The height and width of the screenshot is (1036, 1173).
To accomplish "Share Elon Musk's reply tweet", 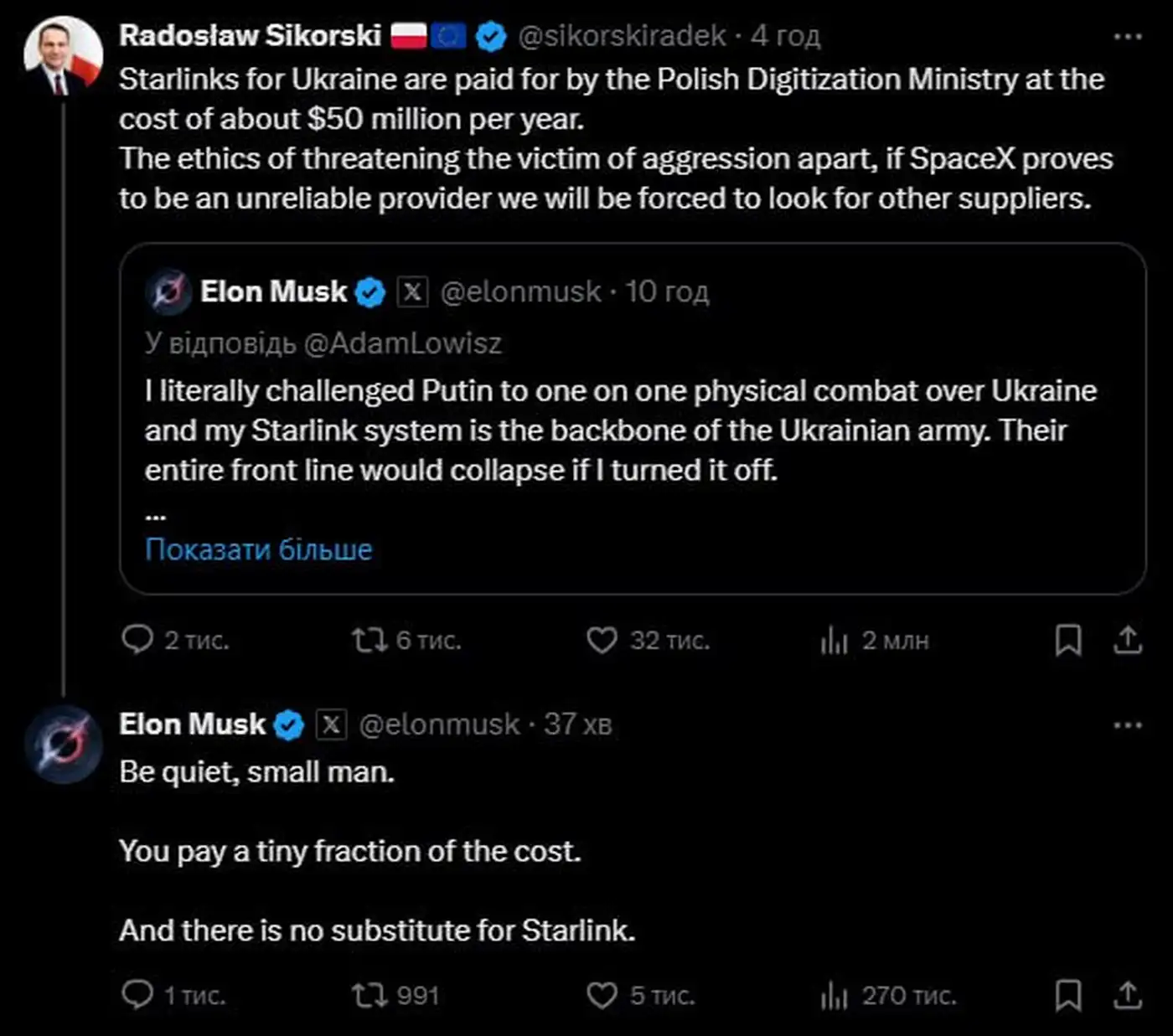I will pyautogui.click(x=1128, y=995).
